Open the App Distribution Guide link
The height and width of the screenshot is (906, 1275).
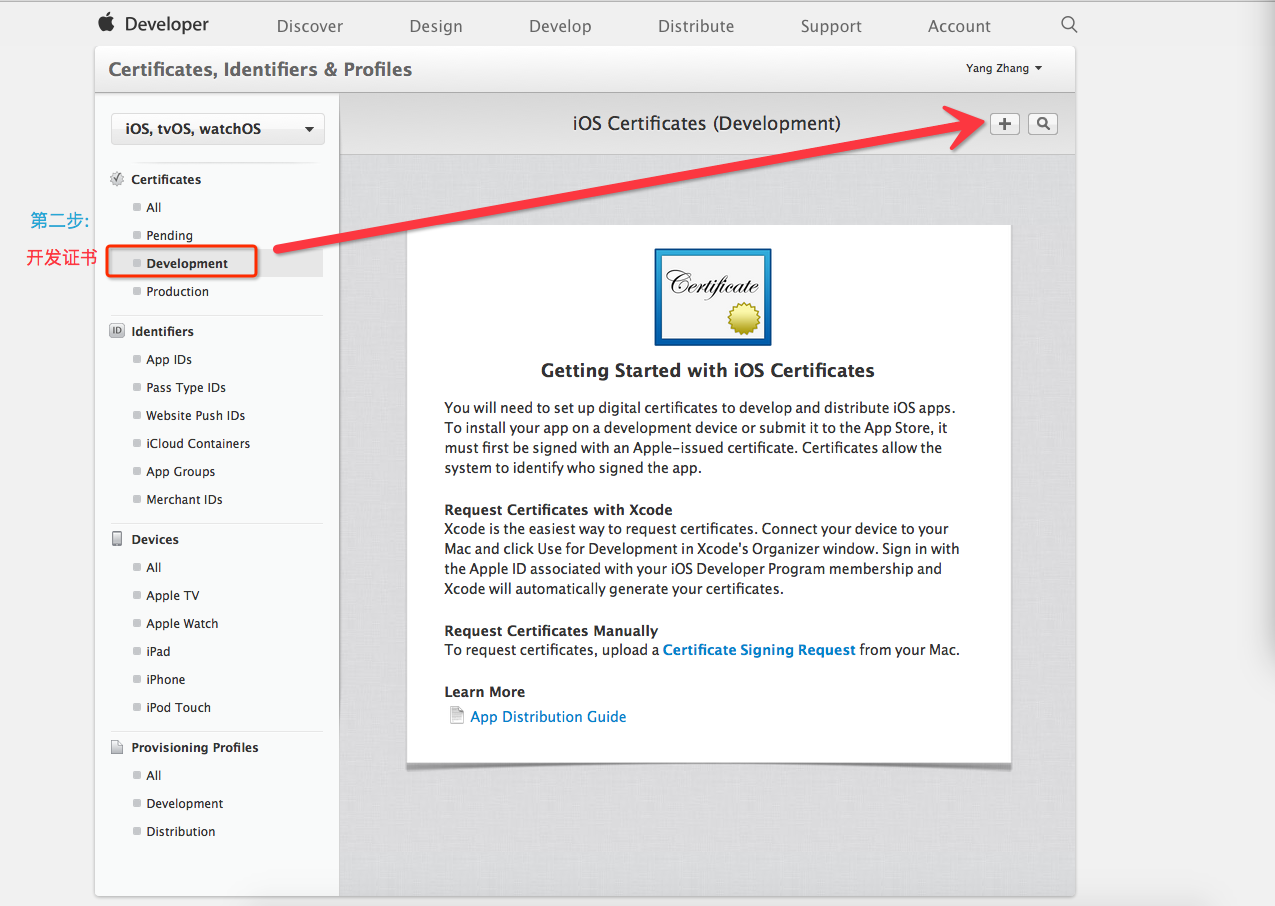(x=548, y=717)
